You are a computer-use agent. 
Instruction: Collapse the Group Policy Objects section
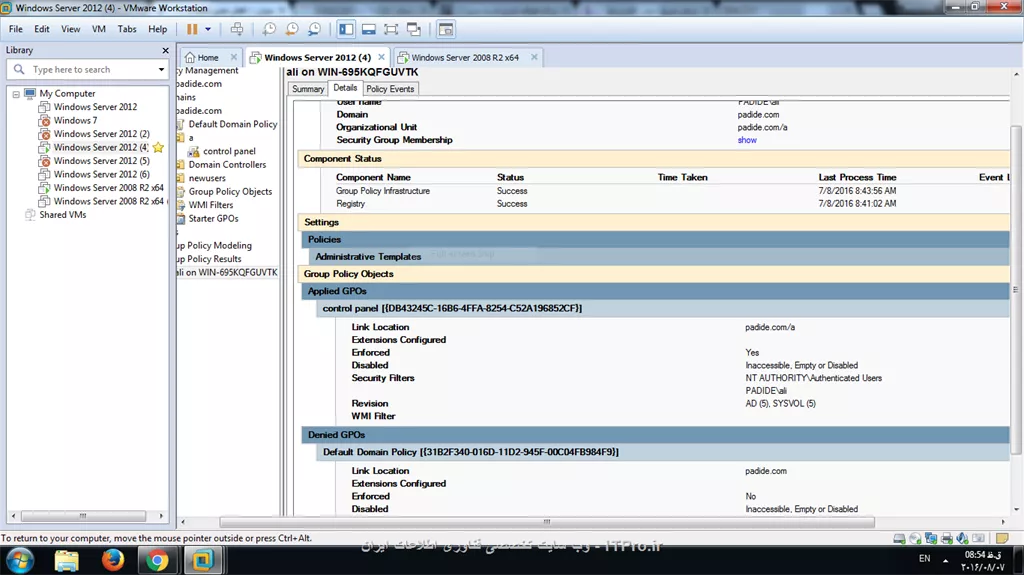click(653, 274)
